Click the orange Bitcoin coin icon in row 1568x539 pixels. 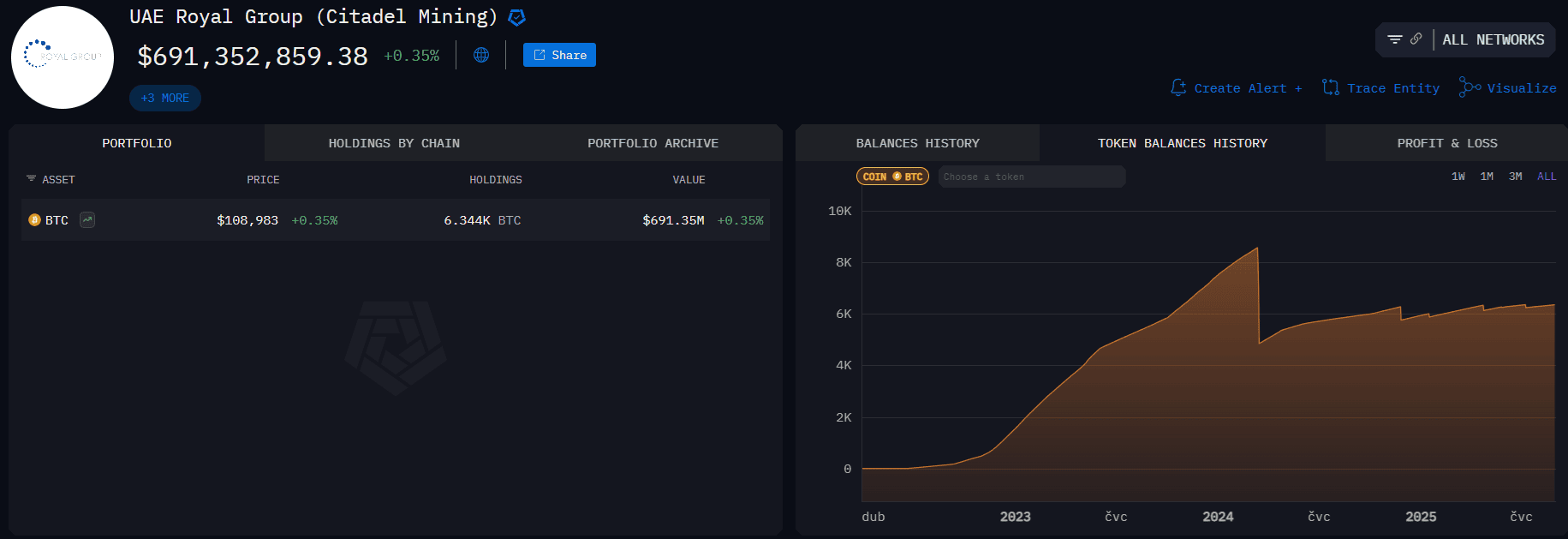(x=34, y=220)
